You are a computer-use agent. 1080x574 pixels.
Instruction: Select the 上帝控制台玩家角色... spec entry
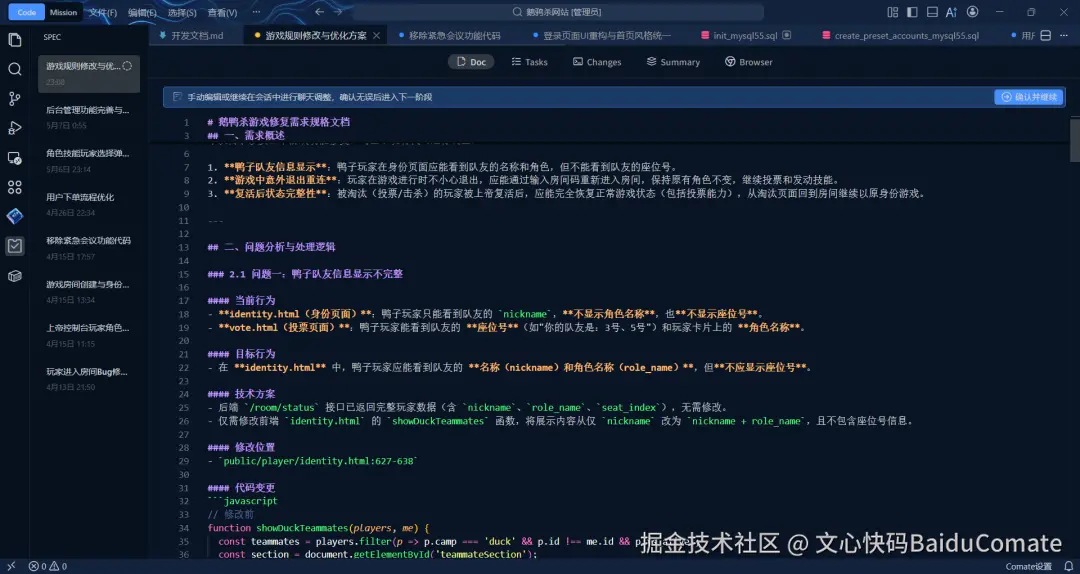tap(89, 336)
